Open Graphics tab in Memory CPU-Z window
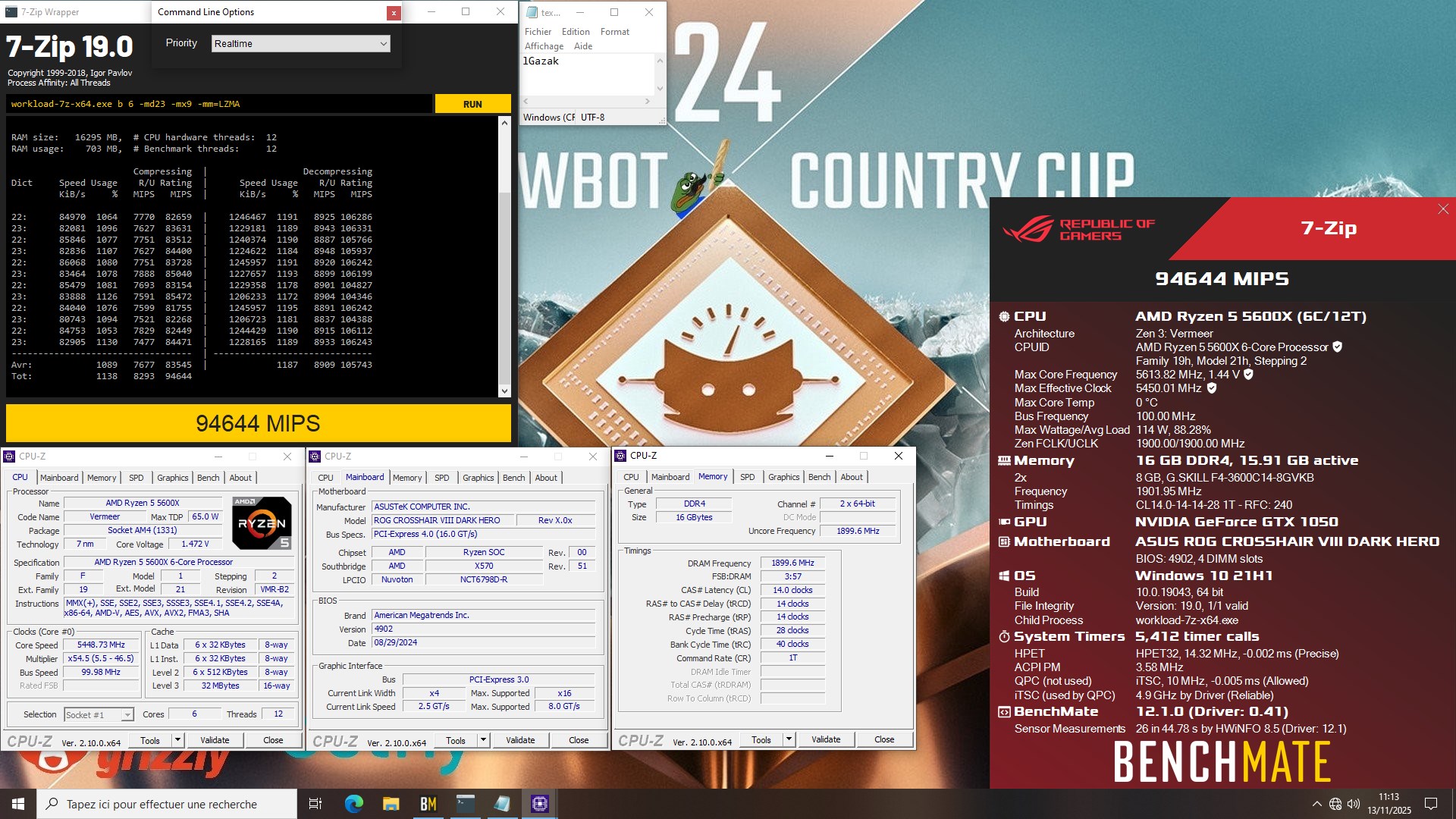 point(783,477)
